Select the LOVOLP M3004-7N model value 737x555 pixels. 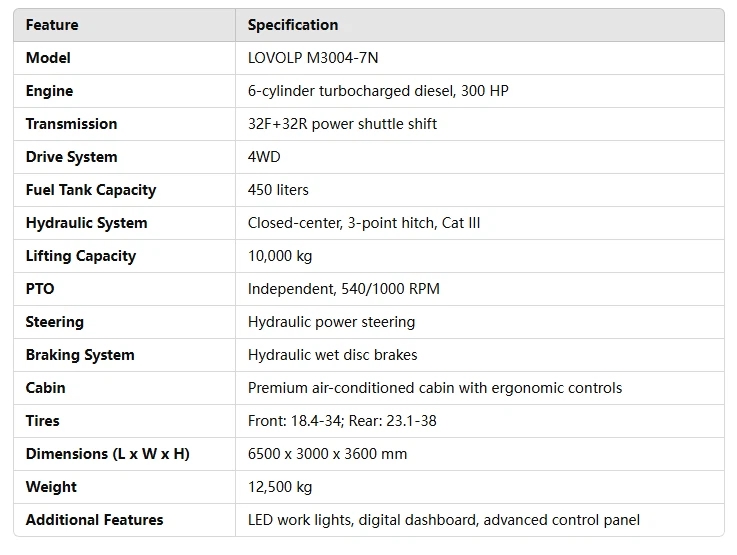pyautogui.click(x=313, y=58)
